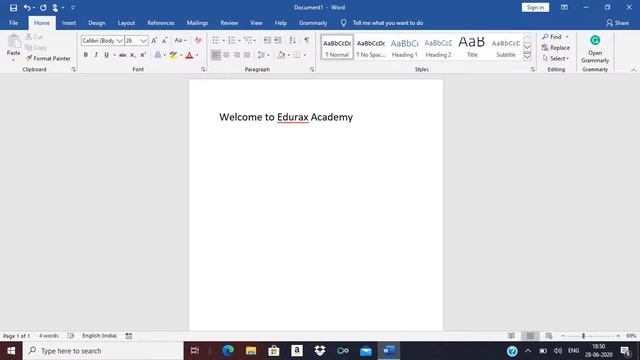
Task: Open the Paragraph dialog launcher
Action: 312,70
